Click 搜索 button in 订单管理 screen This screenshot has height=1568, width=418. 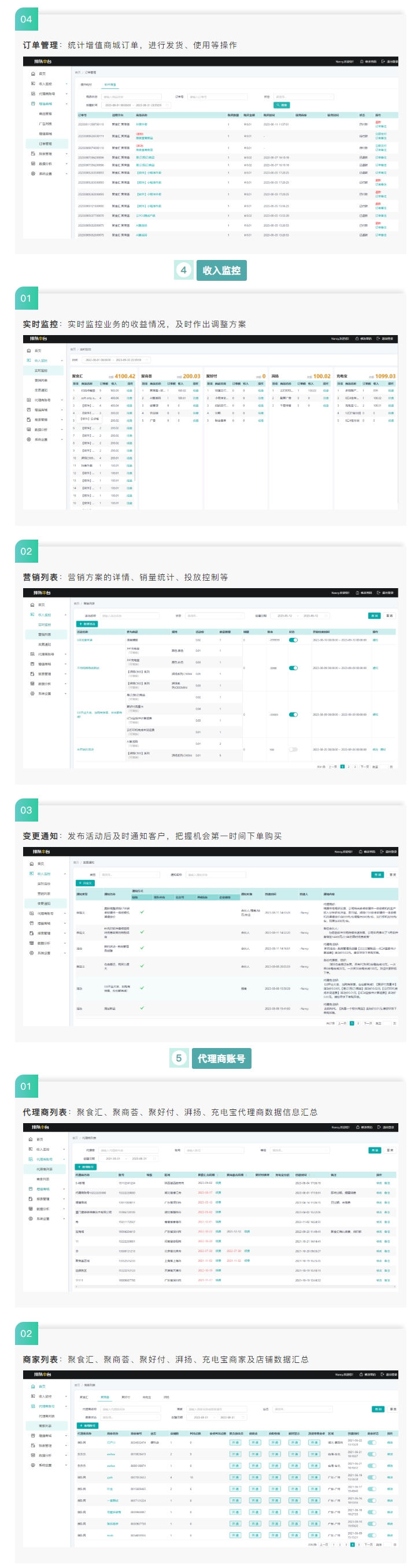click(x=282, y=105)
